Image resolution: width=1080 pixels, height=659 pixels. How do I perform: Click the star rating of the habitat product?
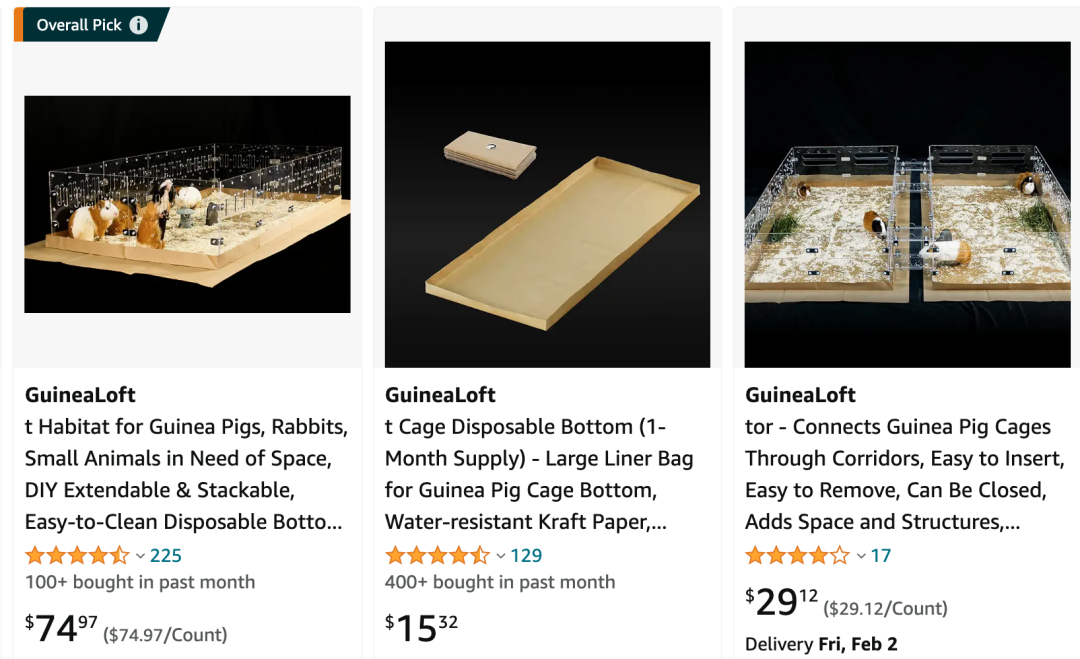(x=77, y=555)
